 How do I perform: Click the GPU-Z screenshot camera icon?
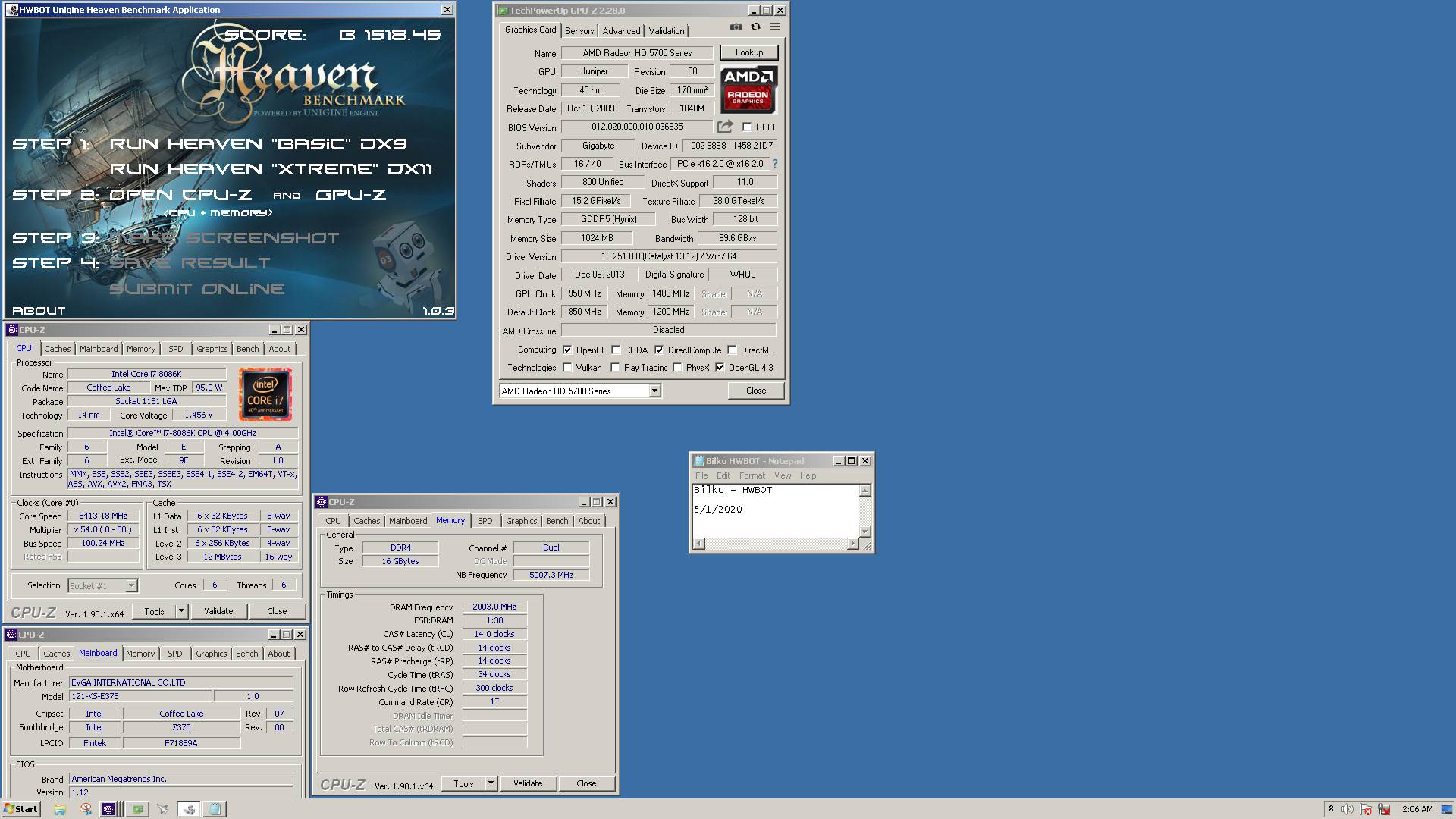point(736,27)
